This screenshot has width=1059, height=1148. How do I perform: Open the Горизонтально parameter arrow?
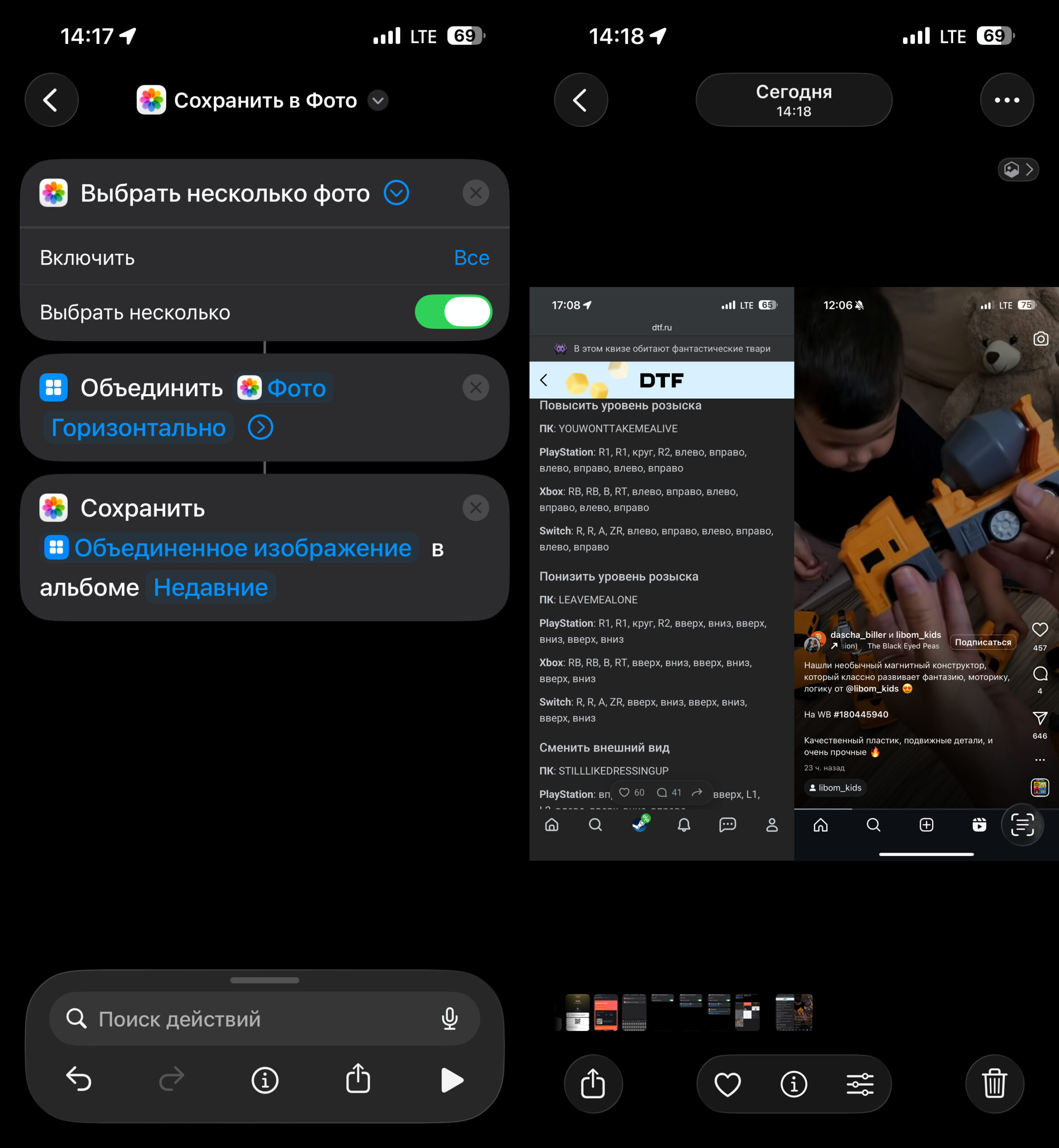pos(260,427)
